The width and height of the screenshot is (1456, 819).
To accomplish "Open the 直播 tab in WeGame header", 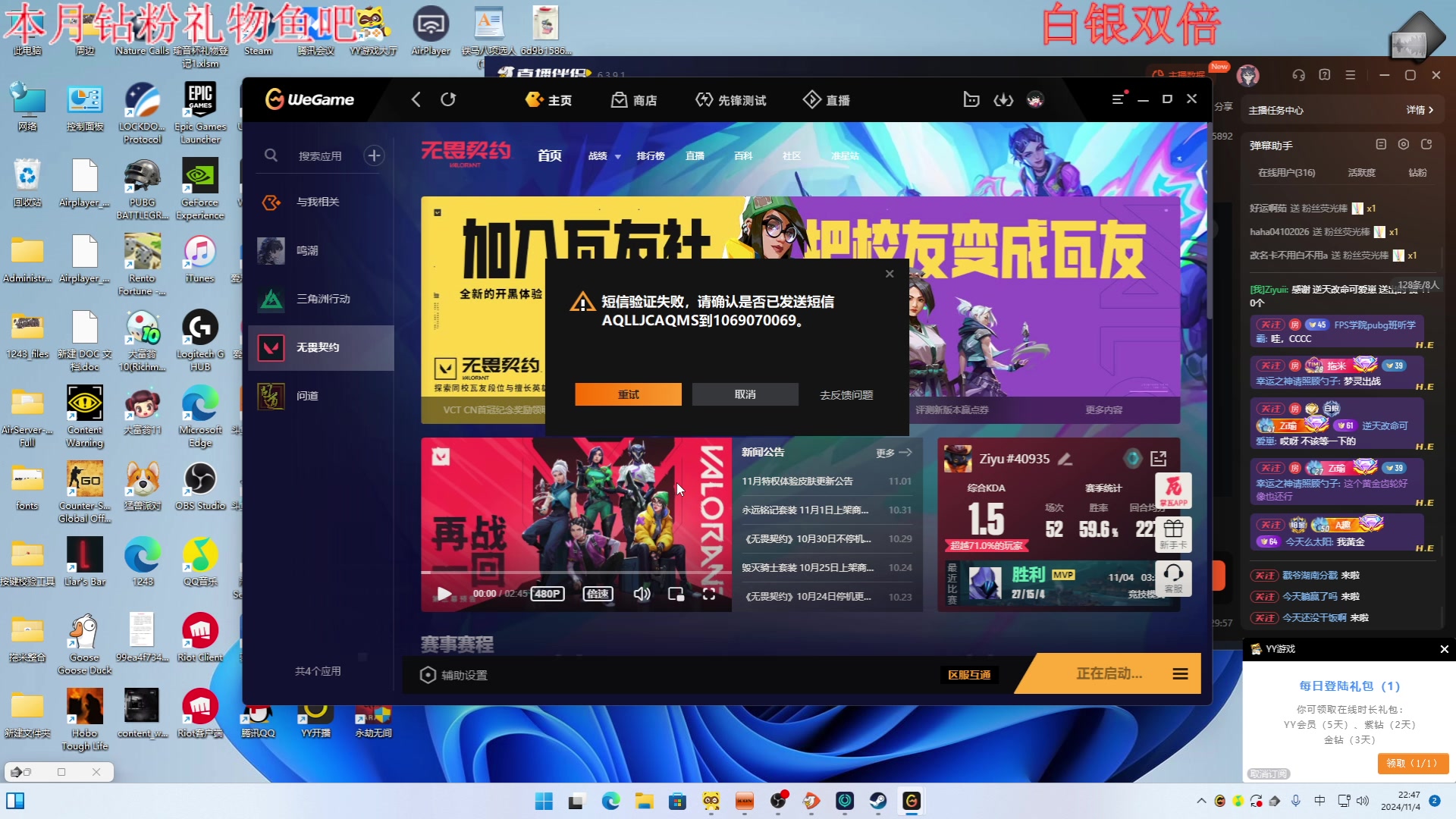I will (827, 100).
